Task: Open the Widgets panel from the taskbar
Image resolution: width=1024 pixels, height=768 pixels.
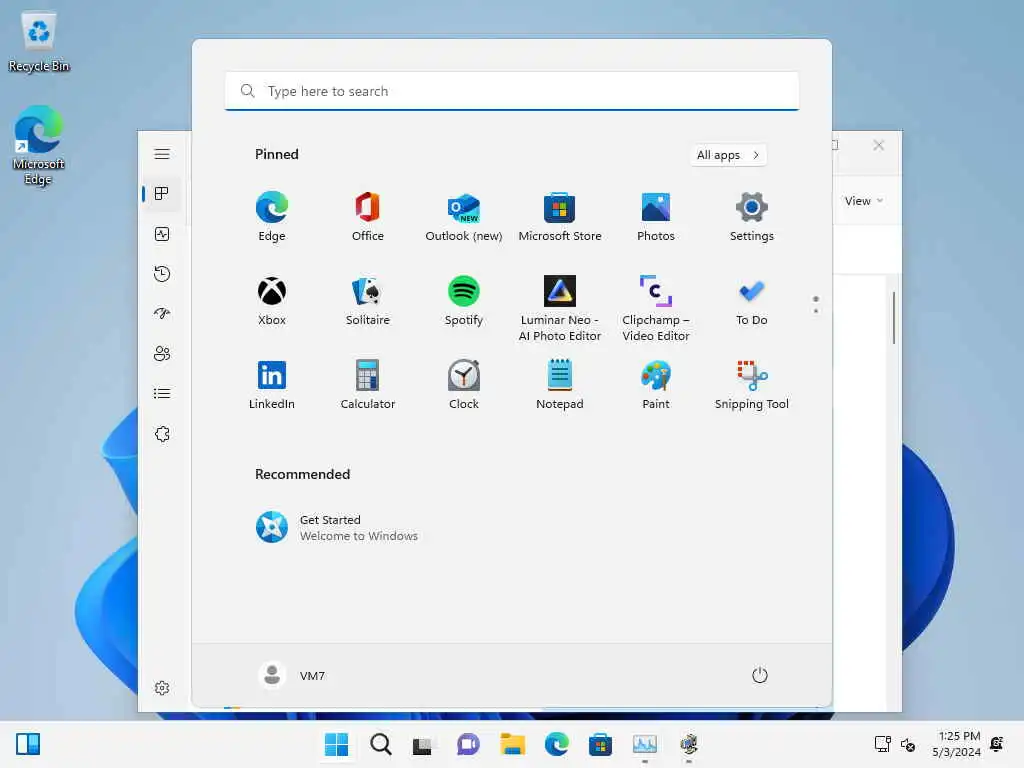Action: point(28,744)
